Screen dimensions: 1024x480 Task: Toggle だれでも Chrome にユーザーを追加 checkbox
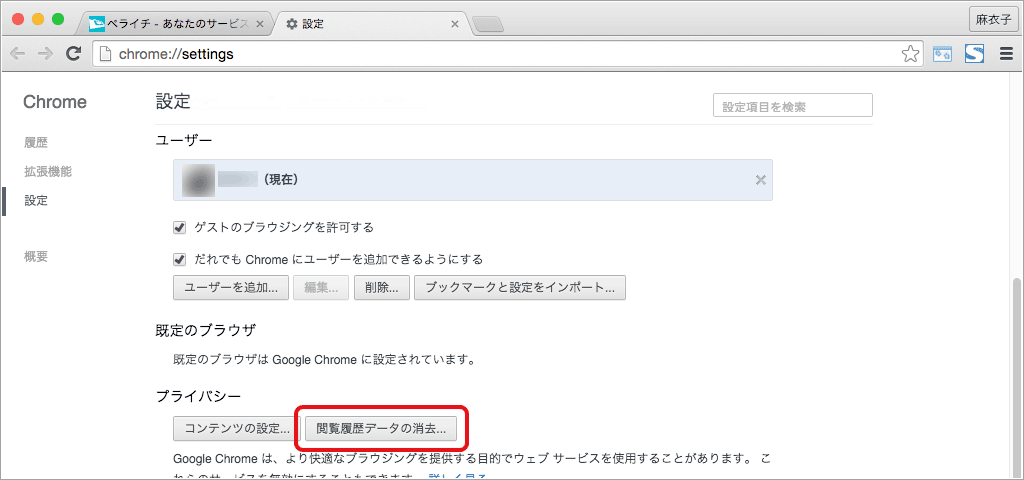click(180, 259)
